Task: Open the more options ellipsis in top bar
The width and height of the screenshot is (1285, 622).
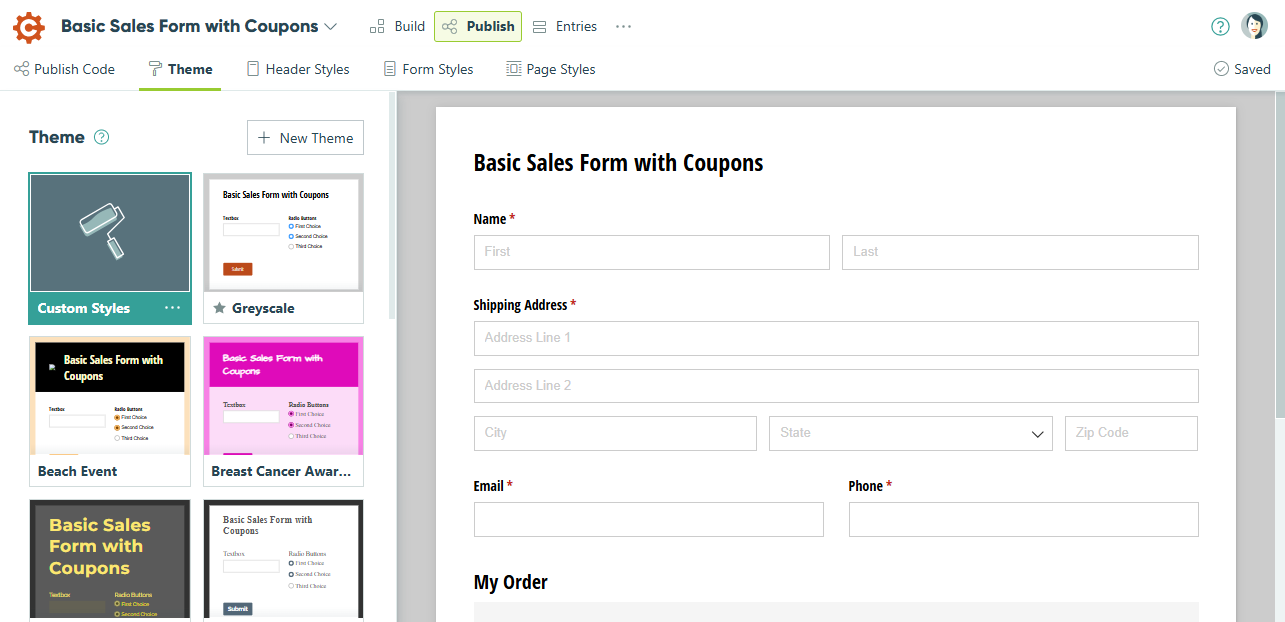Action: coord(624,27)
